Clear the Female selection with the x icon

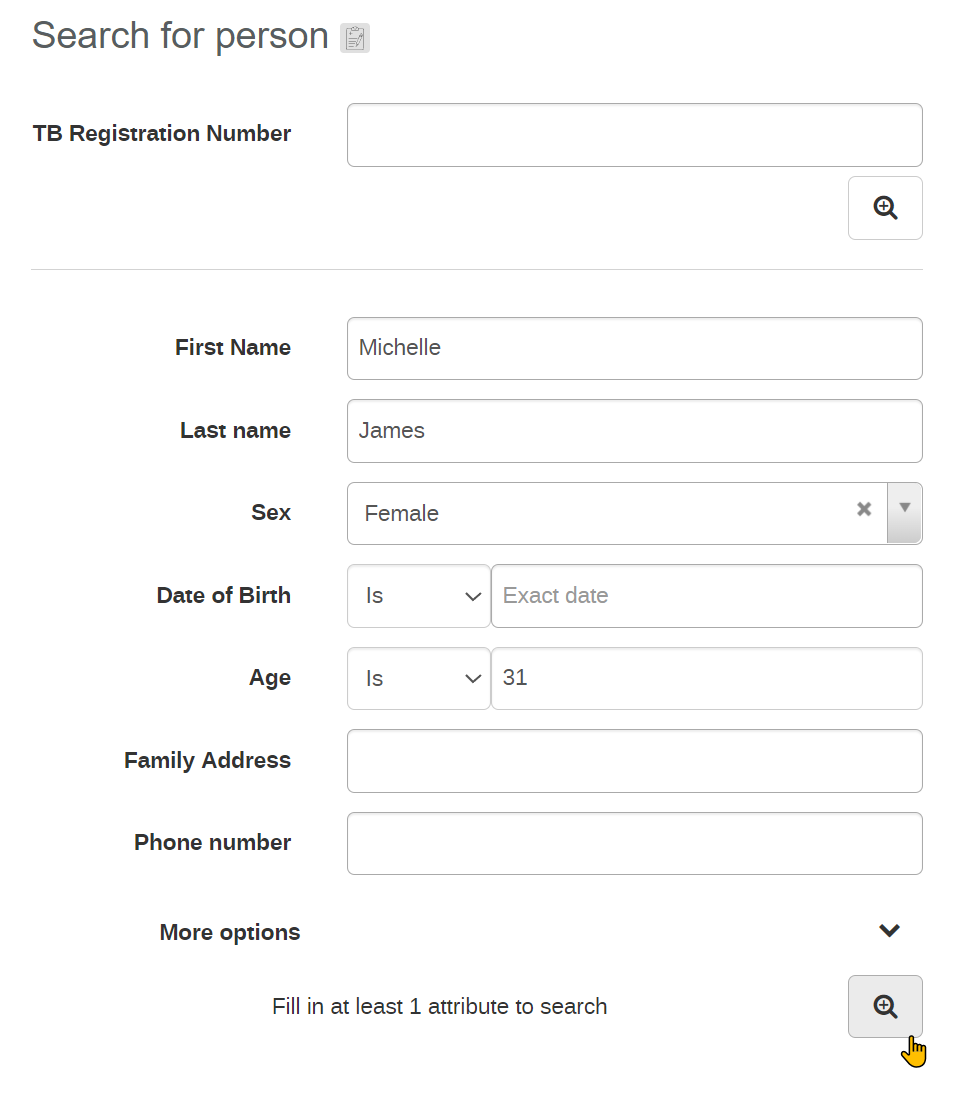(864, 509)
